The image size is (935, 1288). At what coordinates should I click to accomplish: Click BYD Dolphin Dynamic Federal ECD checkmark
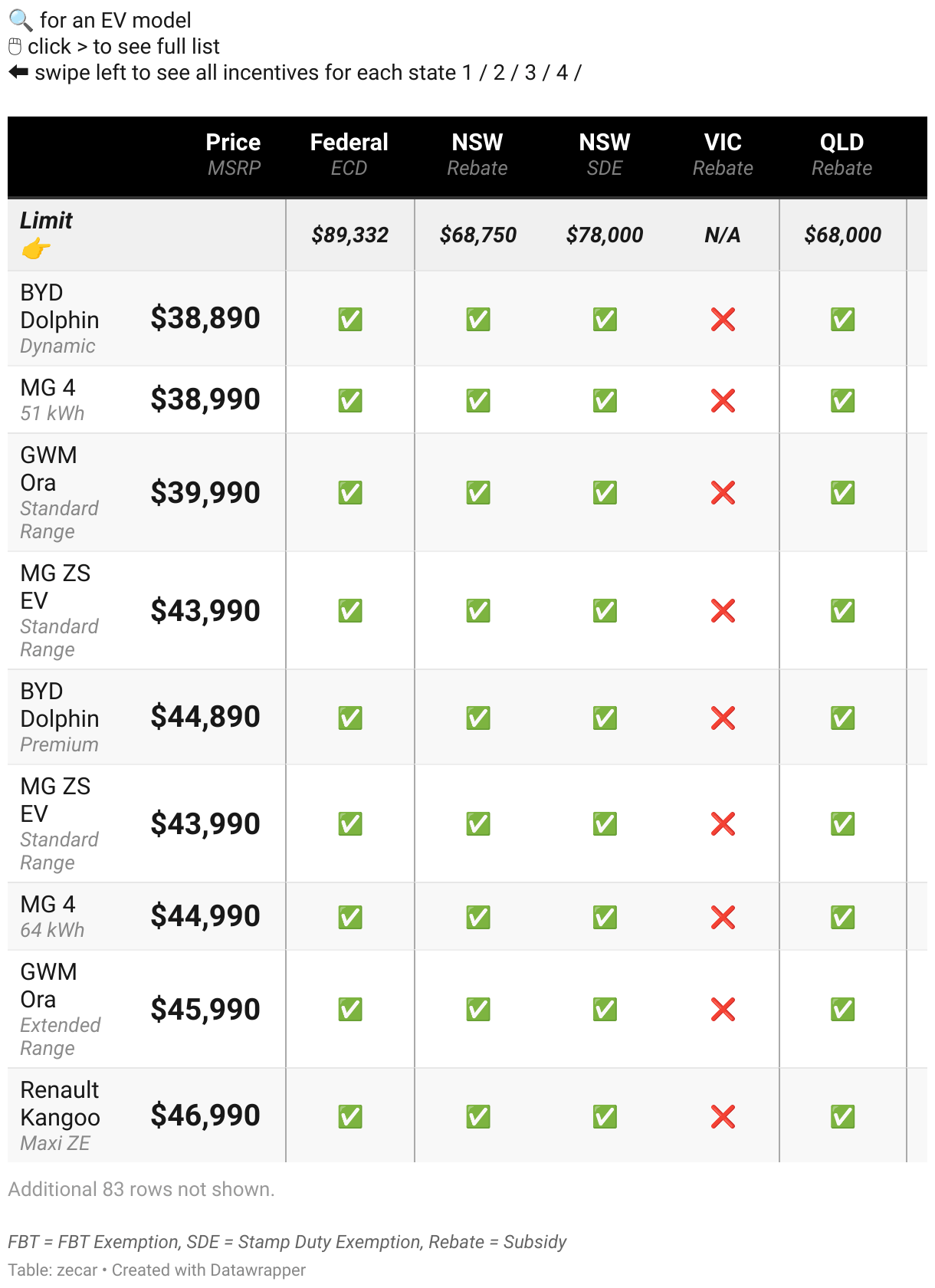[350, 319]
